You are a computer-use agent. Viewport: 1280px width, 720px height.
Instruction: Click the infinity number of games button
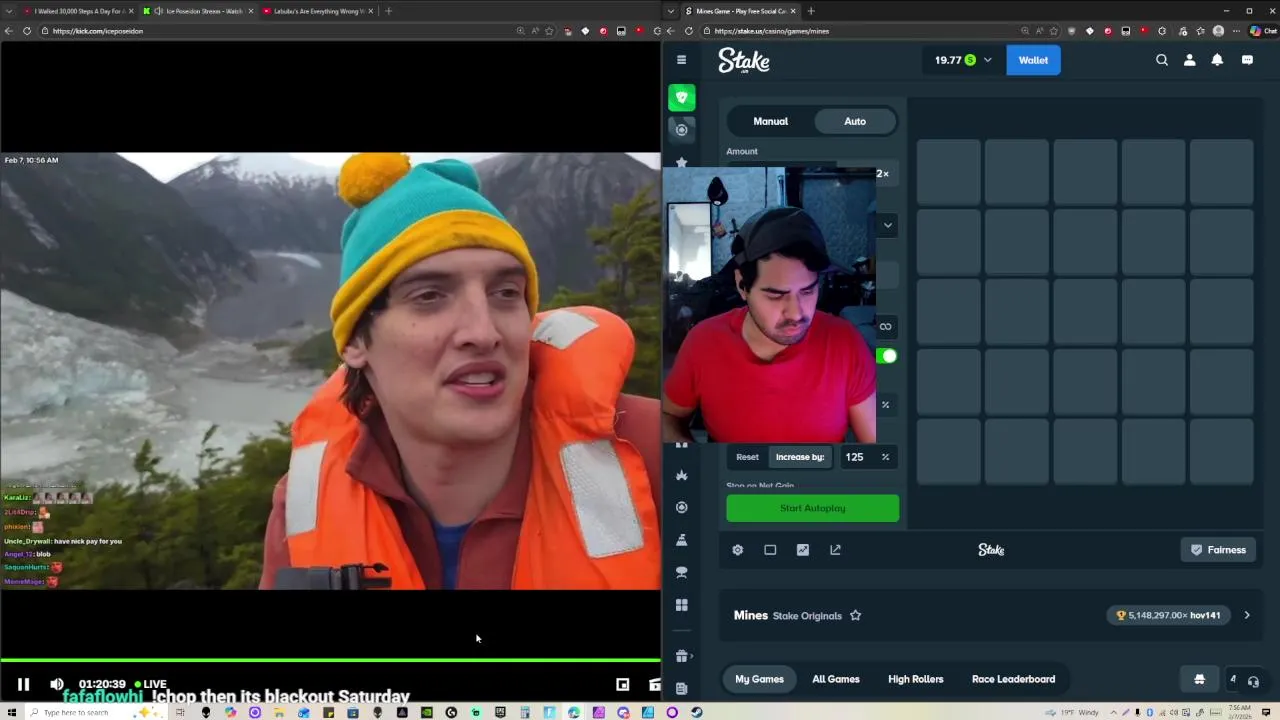885,326
